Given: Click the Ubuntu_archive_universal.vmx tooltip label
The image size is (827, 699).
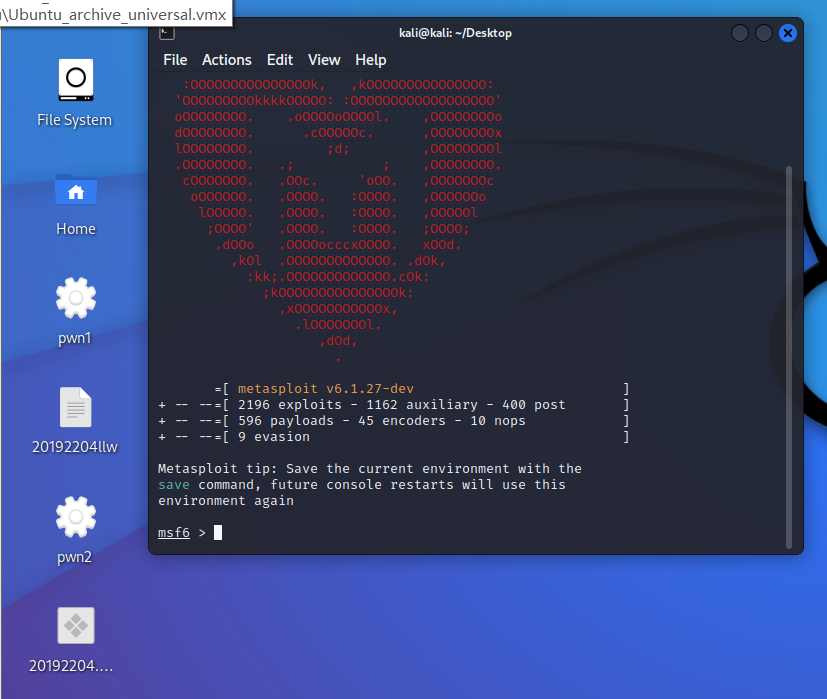Looking at the screenshot, I should [116, 14].
